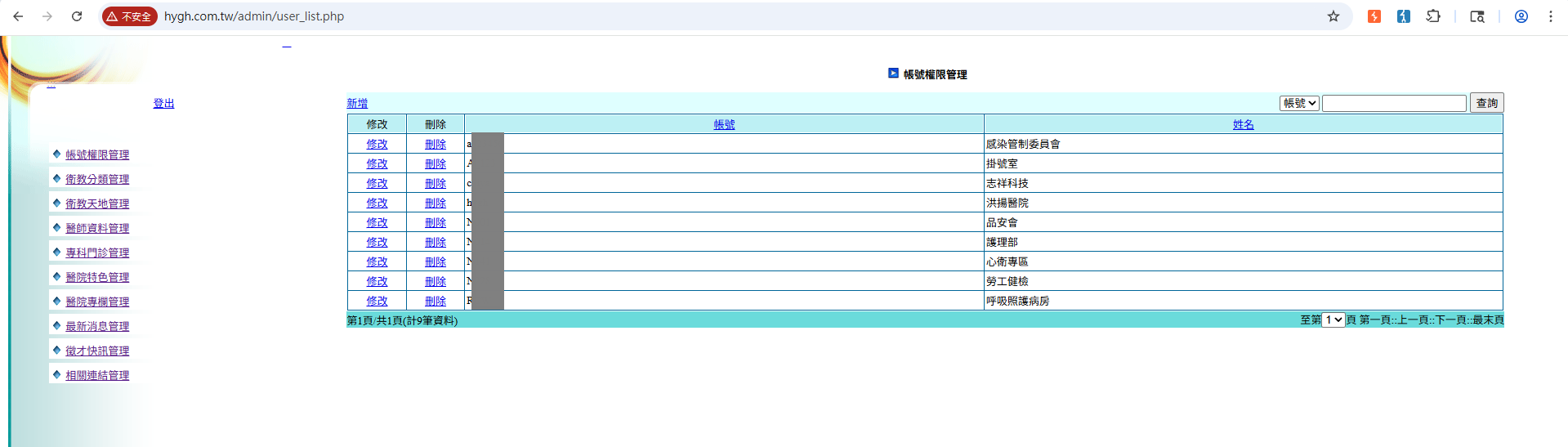Sort by the 姓名 column header
Viewport: 1568px width, 447px height.
(x=1243, y=124)
